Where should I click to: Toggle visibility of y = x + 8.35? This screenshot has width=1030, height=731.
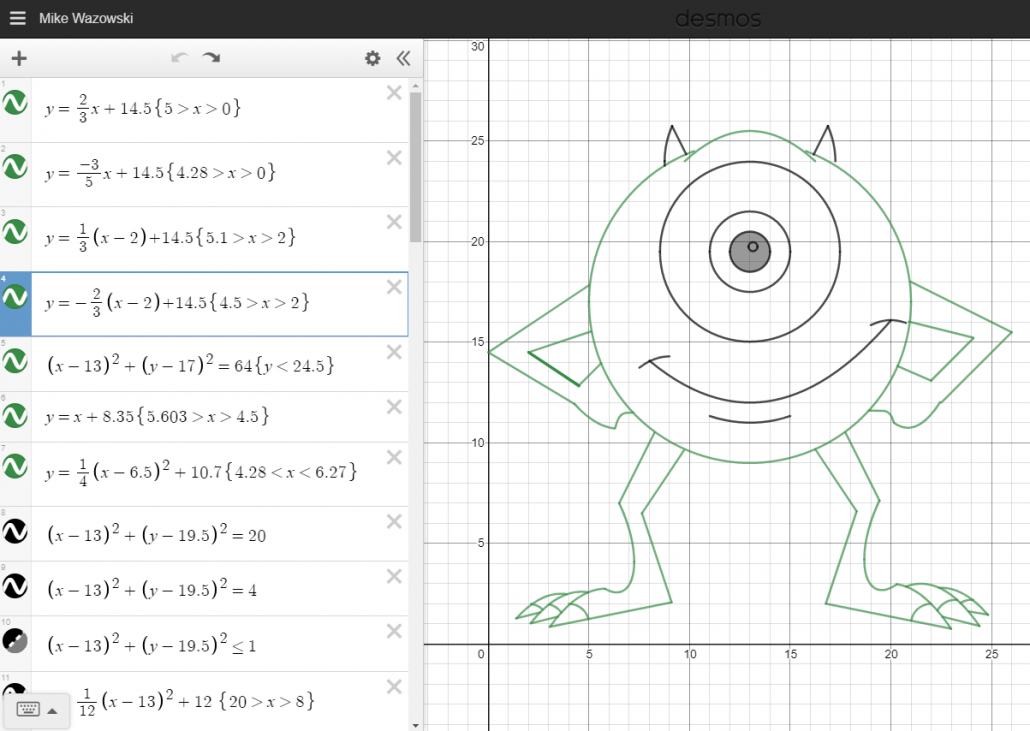(15, 415)
